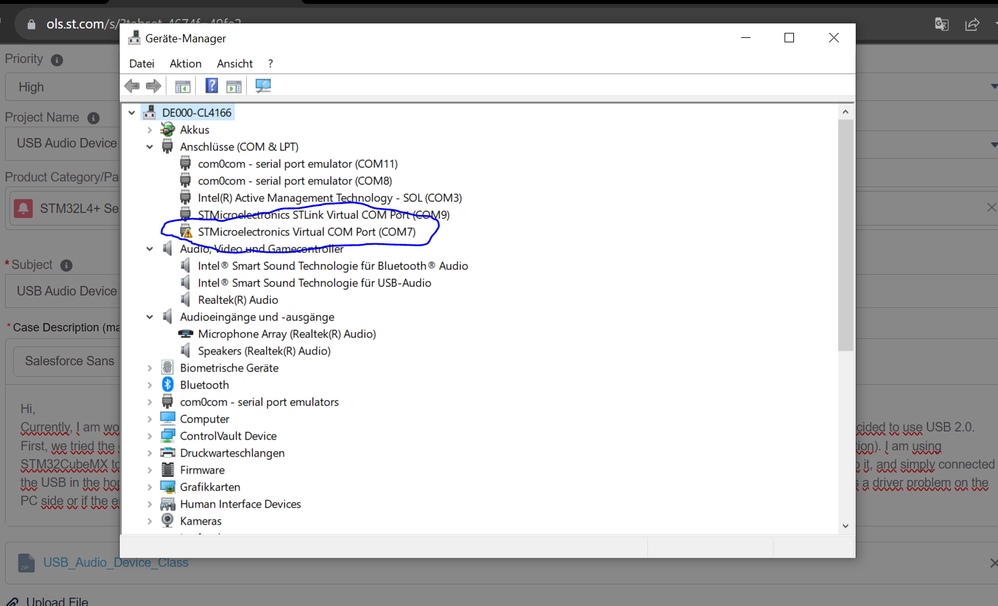The image size is (998, 606).
Task: Collapse the Anschlüsse (COM & LPT) category
Action: tap(150, 146)
